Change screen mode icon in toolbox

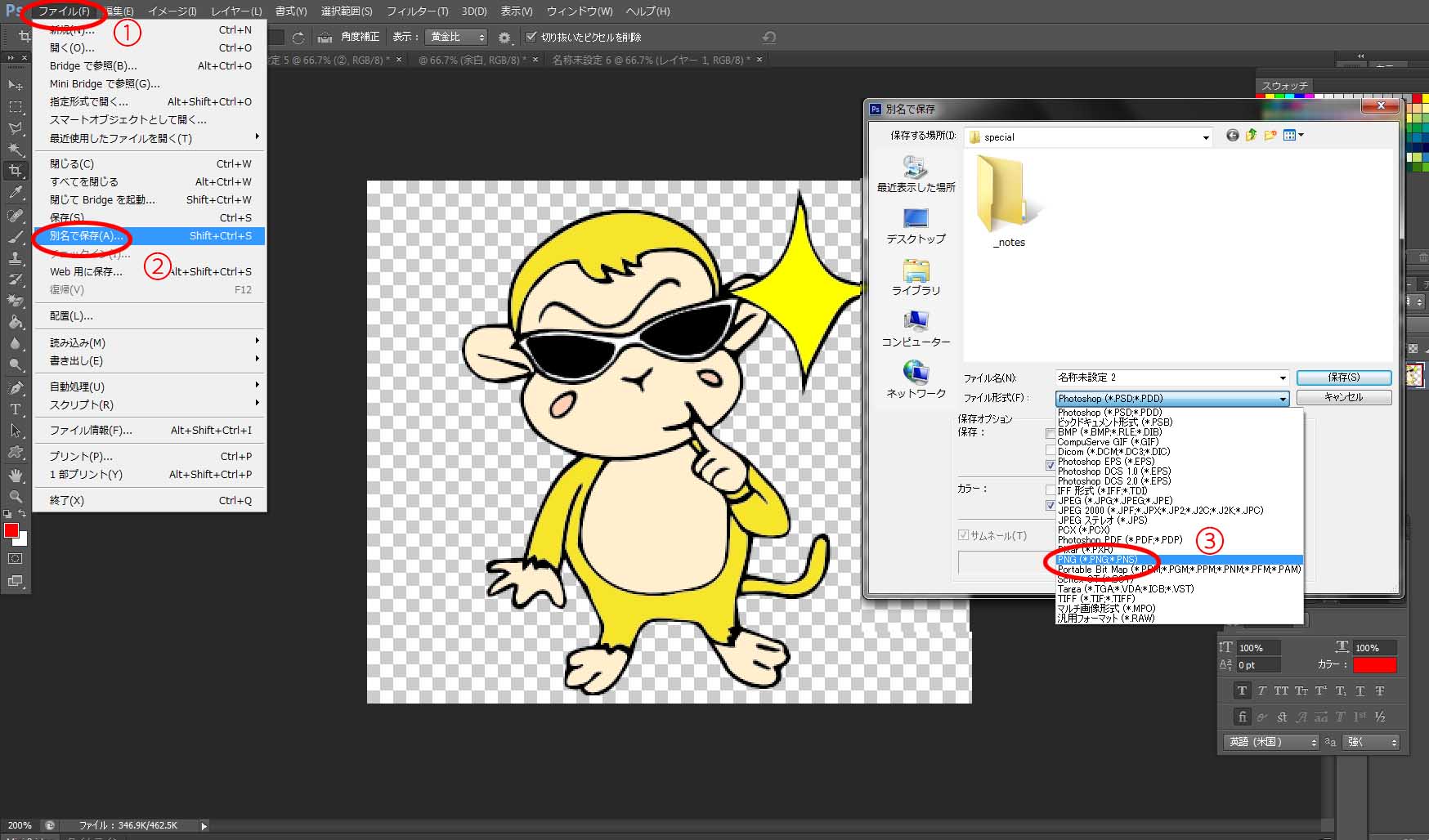(x=16, y=581)
